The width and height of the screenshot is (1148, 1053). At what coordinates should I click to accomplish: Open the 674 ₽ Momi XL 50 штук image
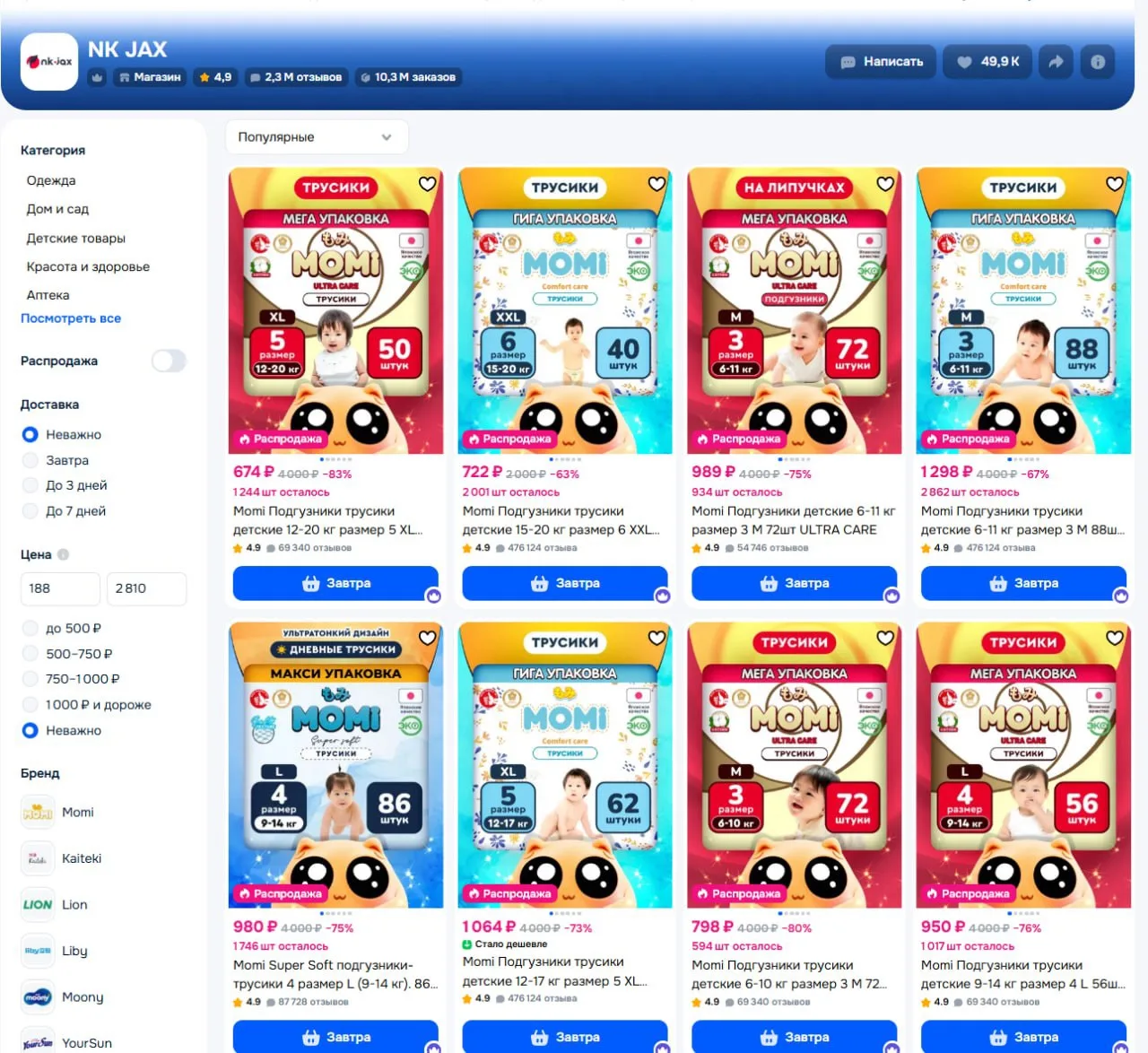click(x=335, y=310)
